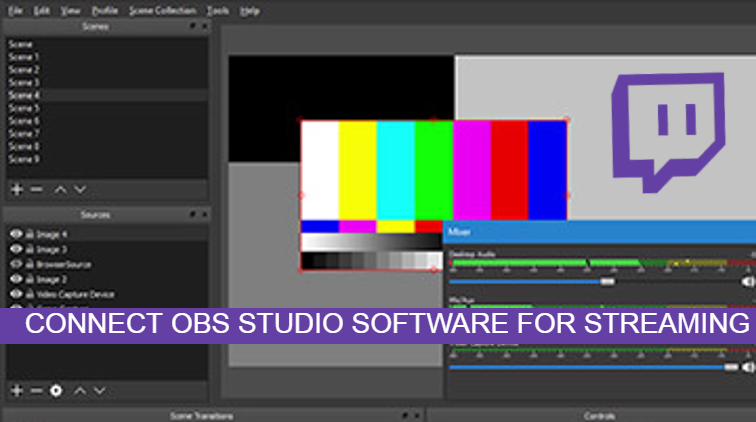This screenshot has width=756, height=422.
Task: Select Scene 2 in the list
Action: tap(107, 70)
